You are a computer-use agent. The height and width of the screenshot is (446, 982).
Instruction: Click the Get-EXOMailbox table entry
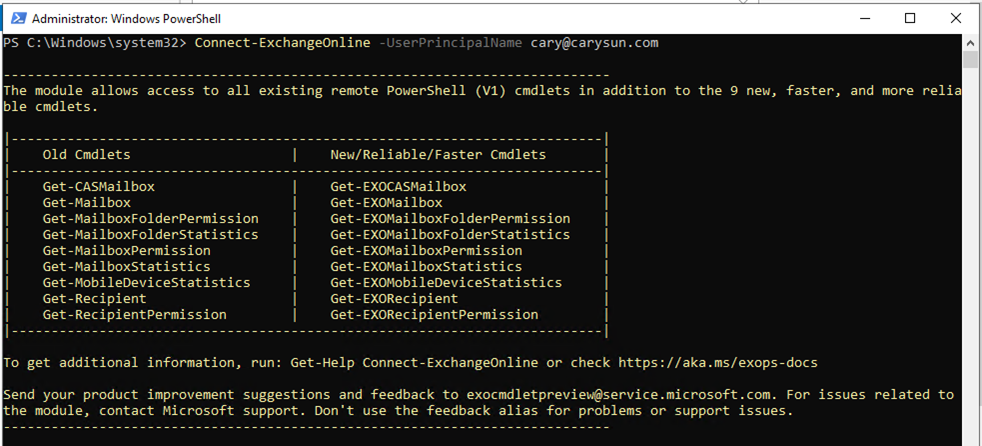pyautogui.click(x=386, y=203)
